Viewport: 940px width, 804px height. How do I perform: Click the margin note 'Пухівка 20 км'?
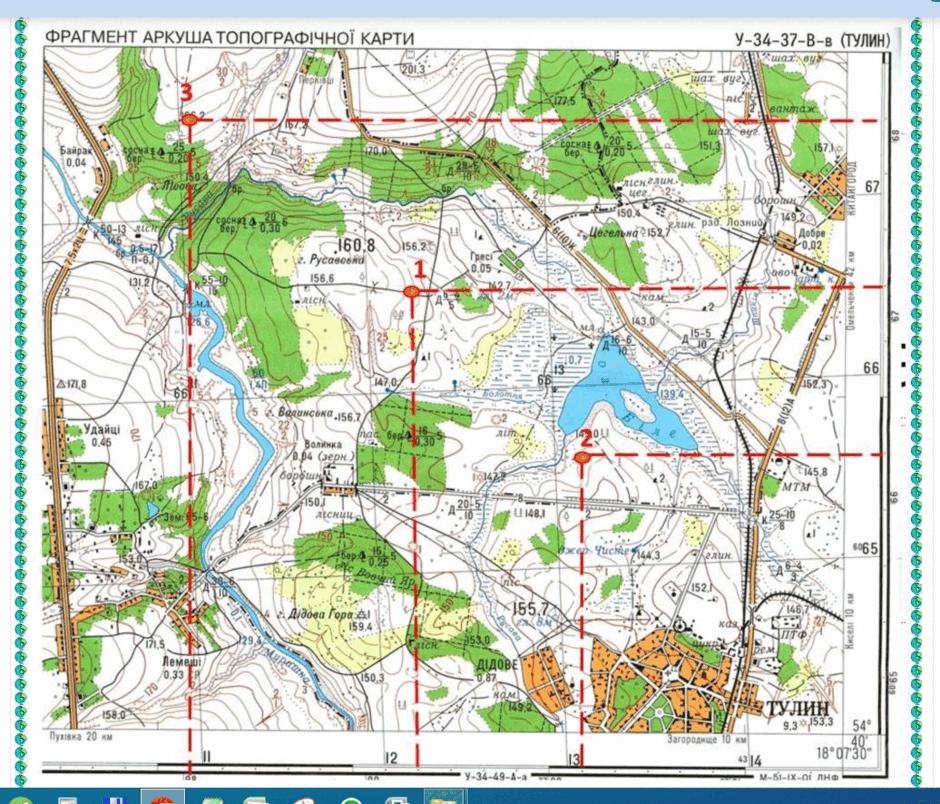(x=80, y=737)
